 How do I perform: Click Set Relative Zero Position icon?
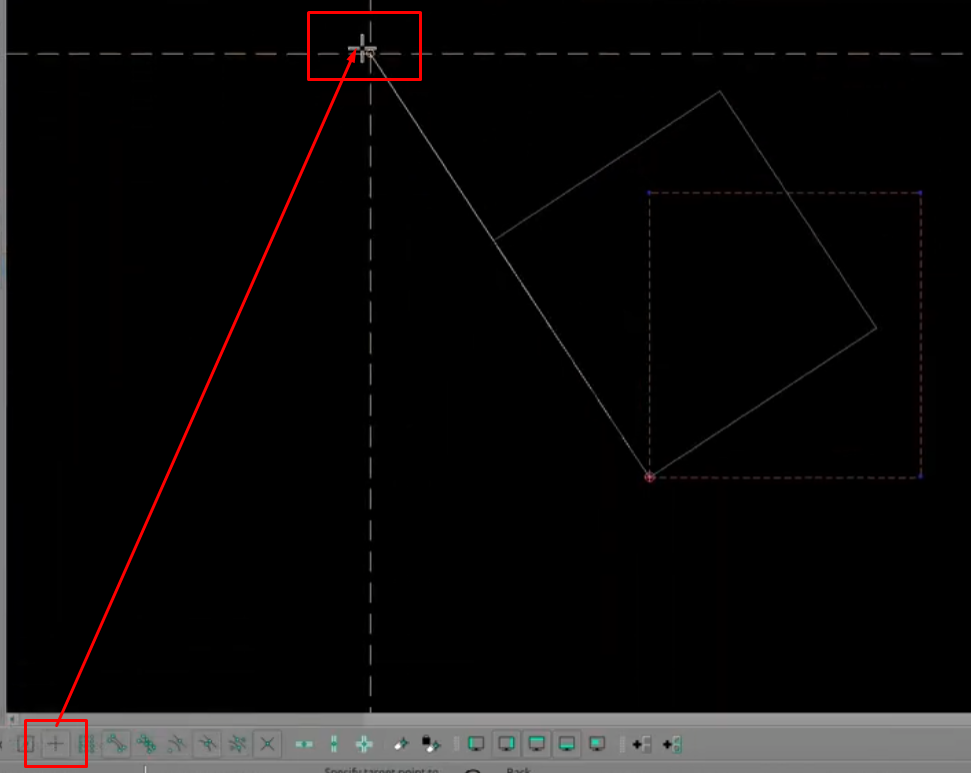tap(401, 744)
